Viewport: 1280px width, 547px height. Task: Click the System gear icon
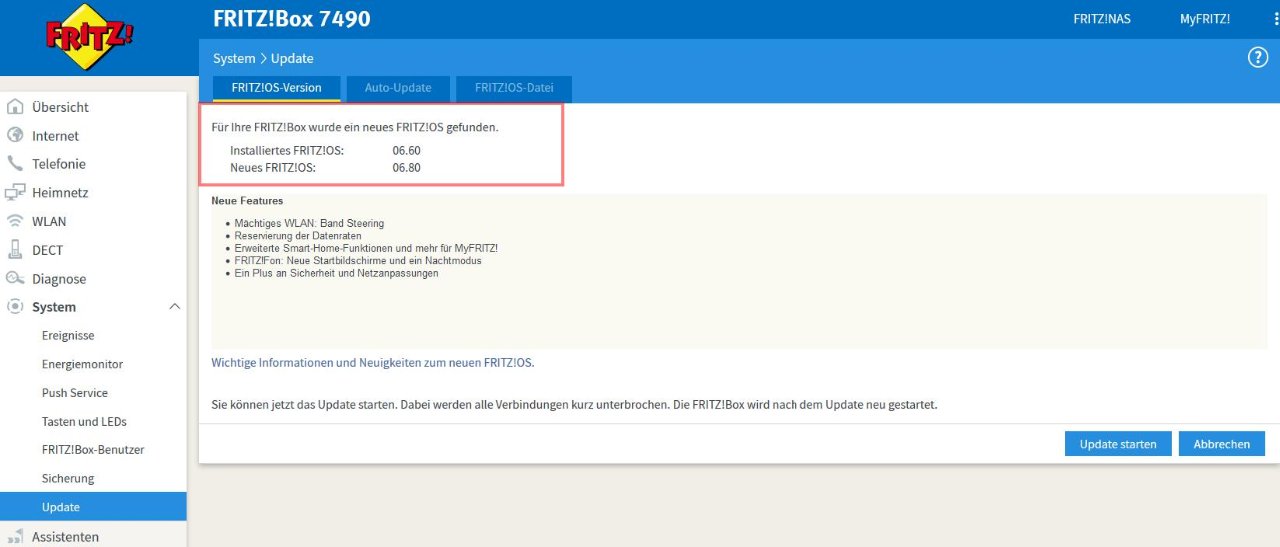[x=15, y=307]
